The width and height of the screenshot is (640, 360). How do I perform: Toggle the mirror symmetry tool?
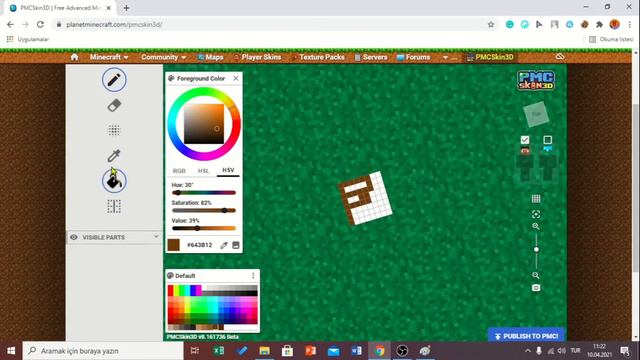(114, 207)
